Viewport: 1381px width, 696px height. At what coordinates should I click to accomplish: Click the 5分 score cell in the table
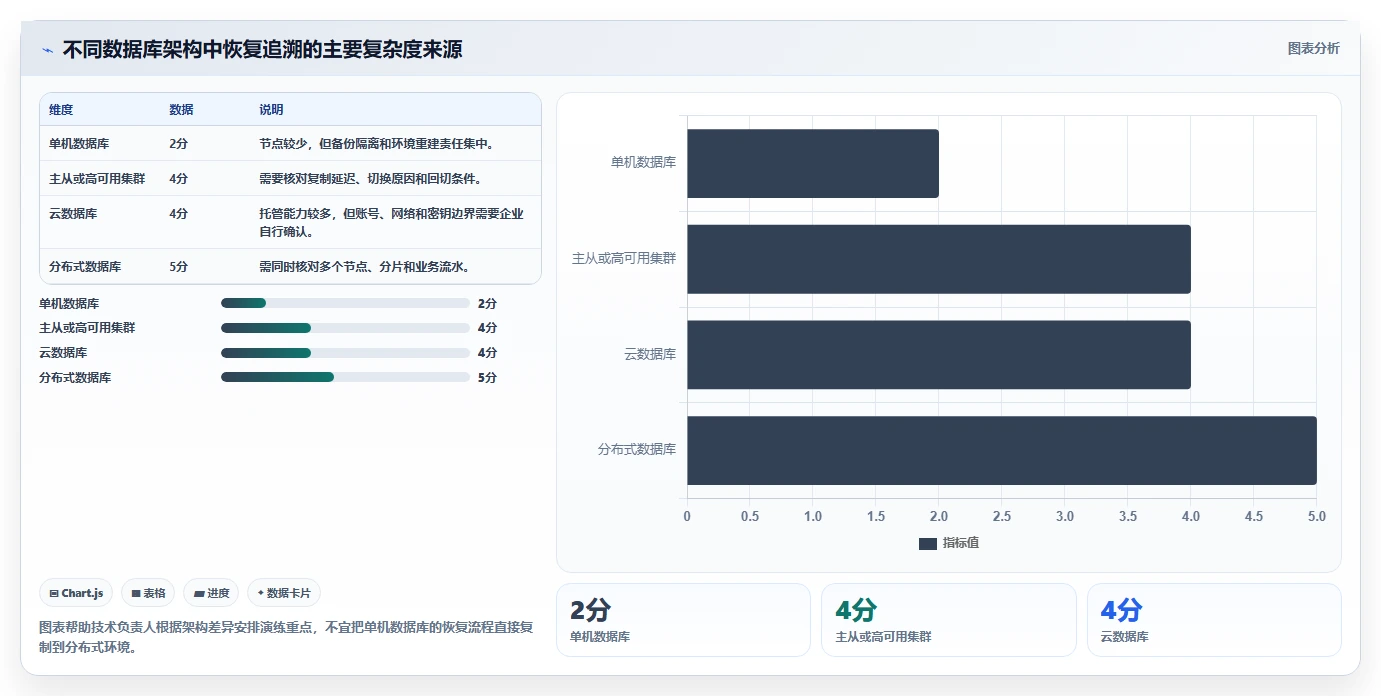[x=178, y=267]
